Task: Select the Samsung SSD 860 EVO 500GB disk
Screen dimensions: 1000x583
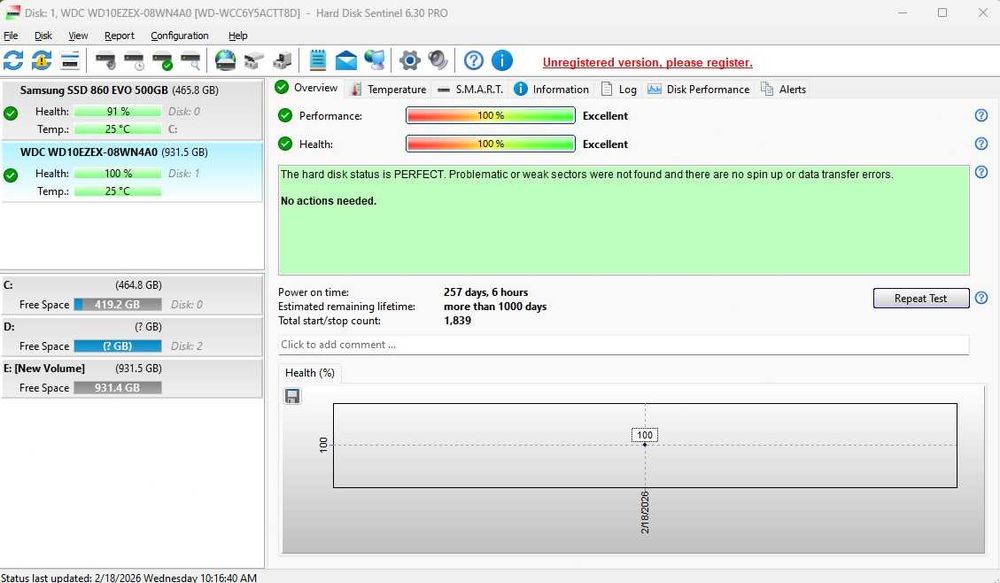Action: tap(131, 109)
